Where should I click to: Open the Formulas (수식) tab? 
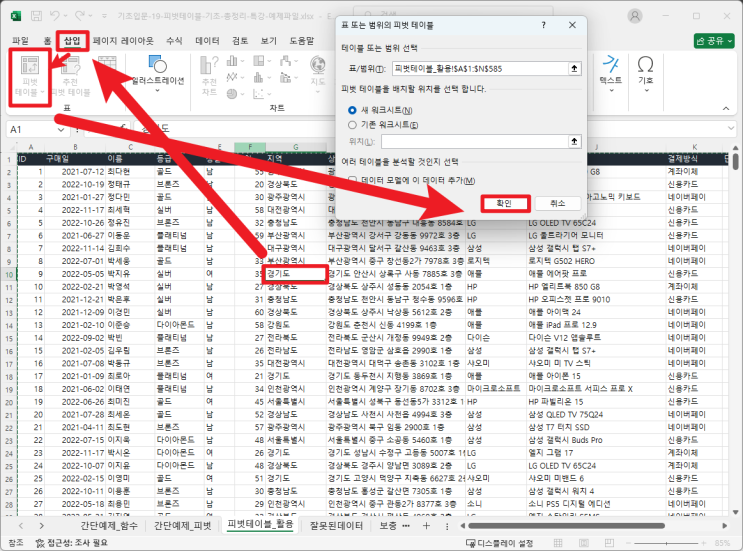(x=174, y=41)
